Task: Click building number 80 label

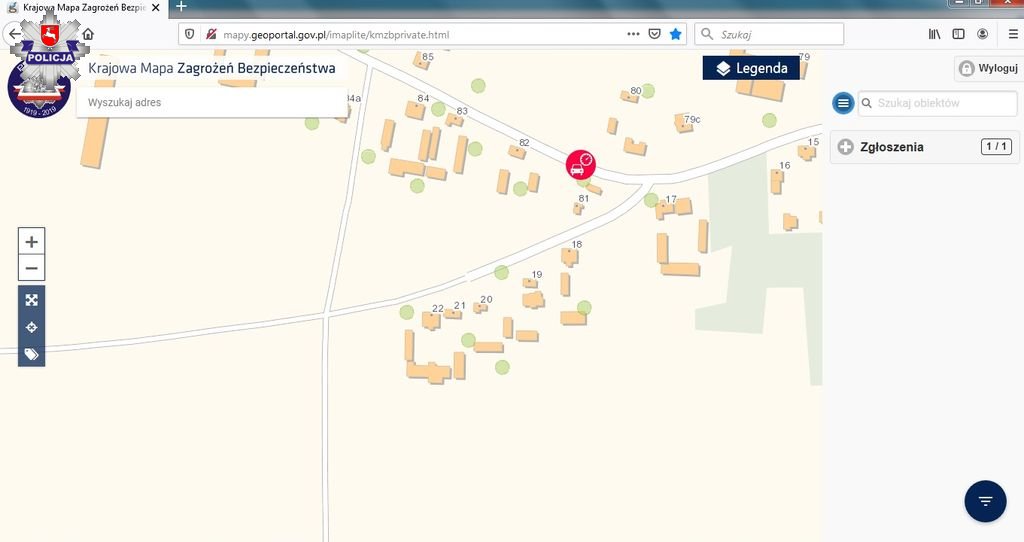Action: click(x=635, y=91)
